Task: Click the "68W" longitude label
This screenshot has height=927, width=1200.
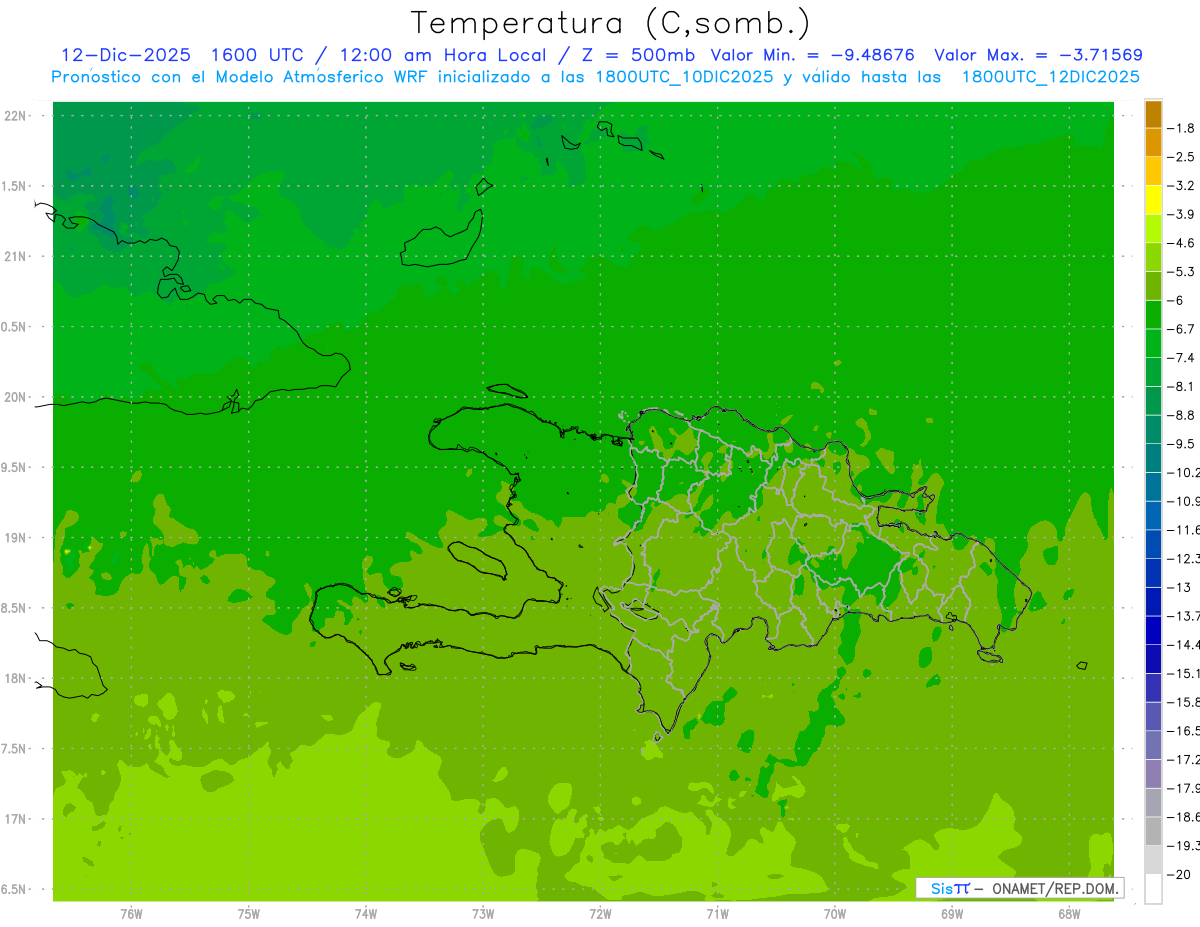Action: (x=1069, y=913)
